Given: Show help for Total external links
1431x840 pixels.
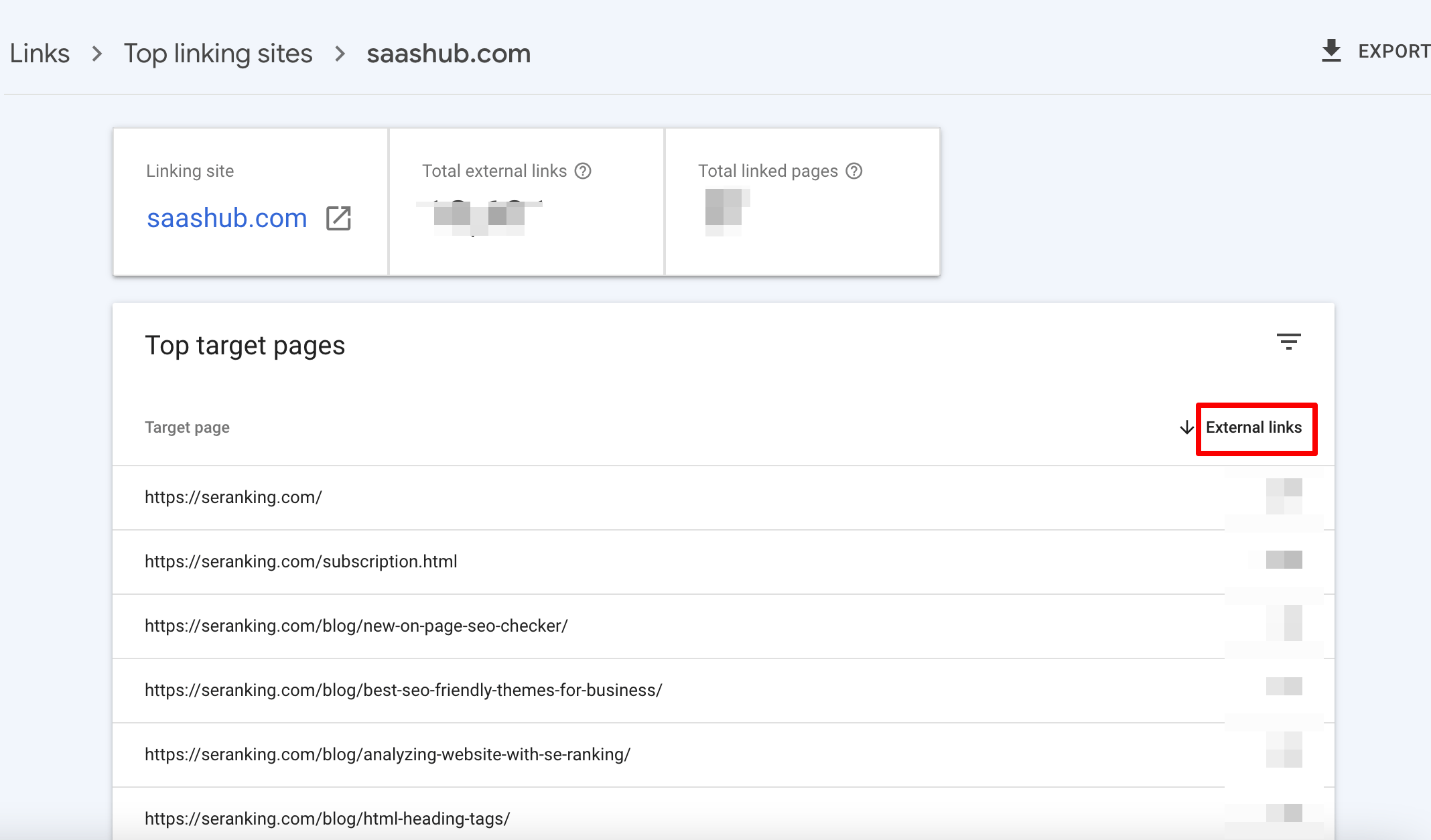Looking at the screenshot, I should coord(583,171).
